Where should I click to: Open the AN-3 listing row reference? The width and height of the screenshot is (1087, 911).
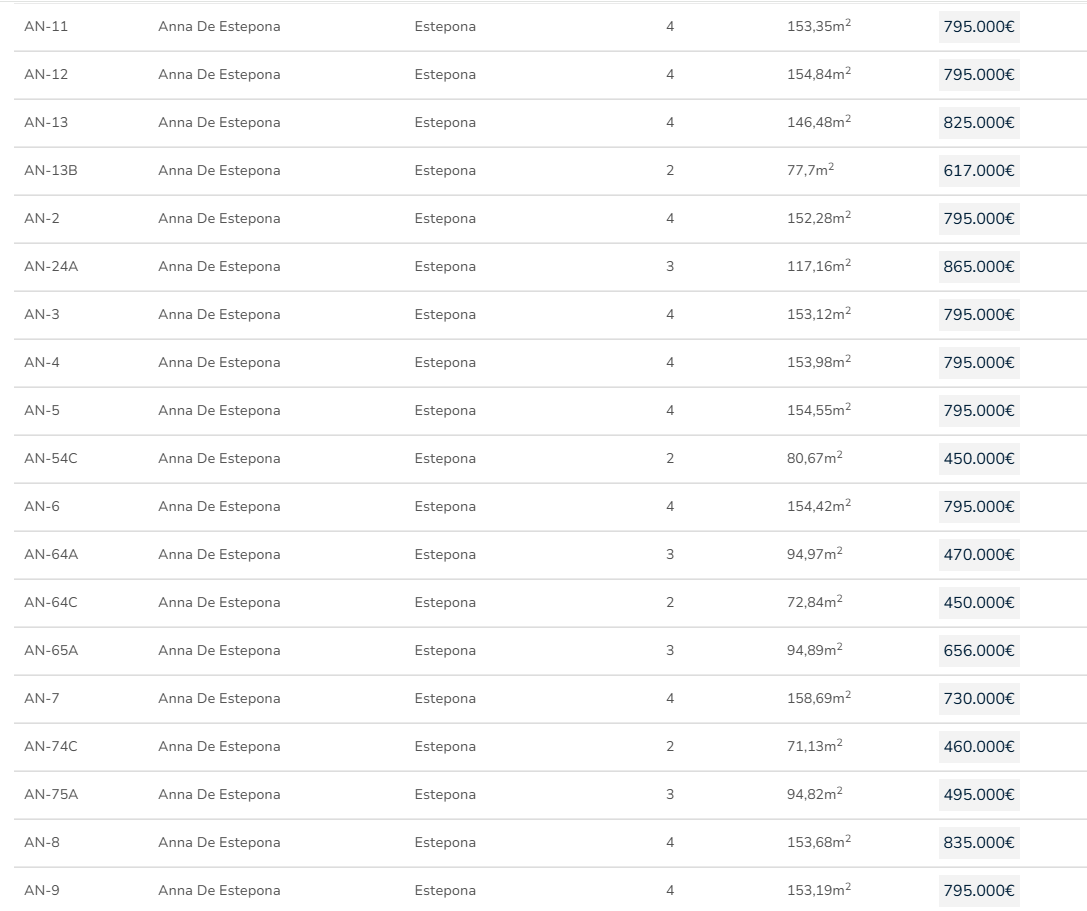click(x=42, y=315)
